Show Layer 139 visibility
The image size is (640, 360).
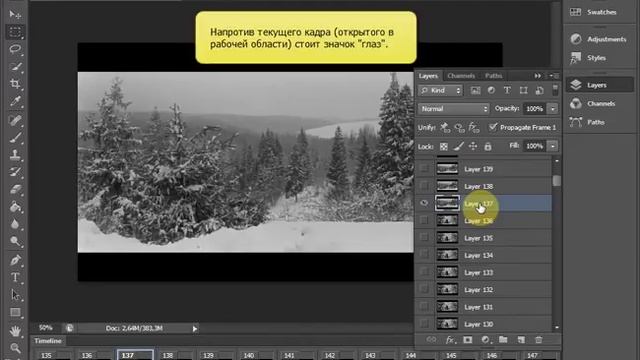pos(424,169)
